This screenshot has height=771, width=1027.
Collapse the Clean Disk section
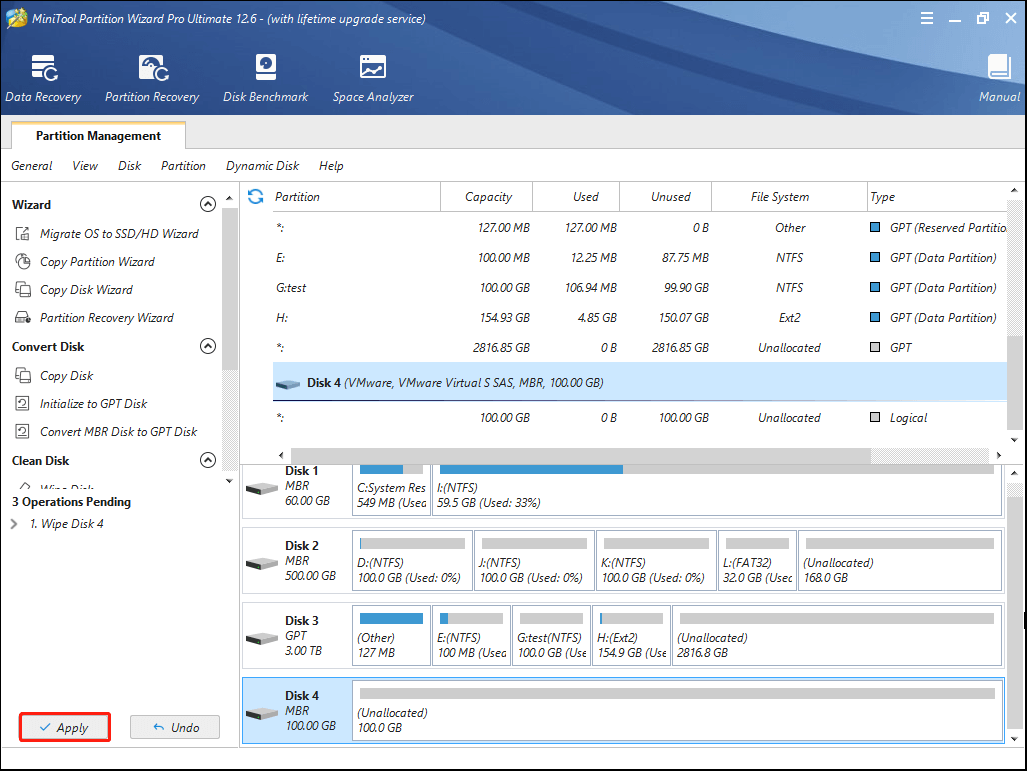(208, 460)
